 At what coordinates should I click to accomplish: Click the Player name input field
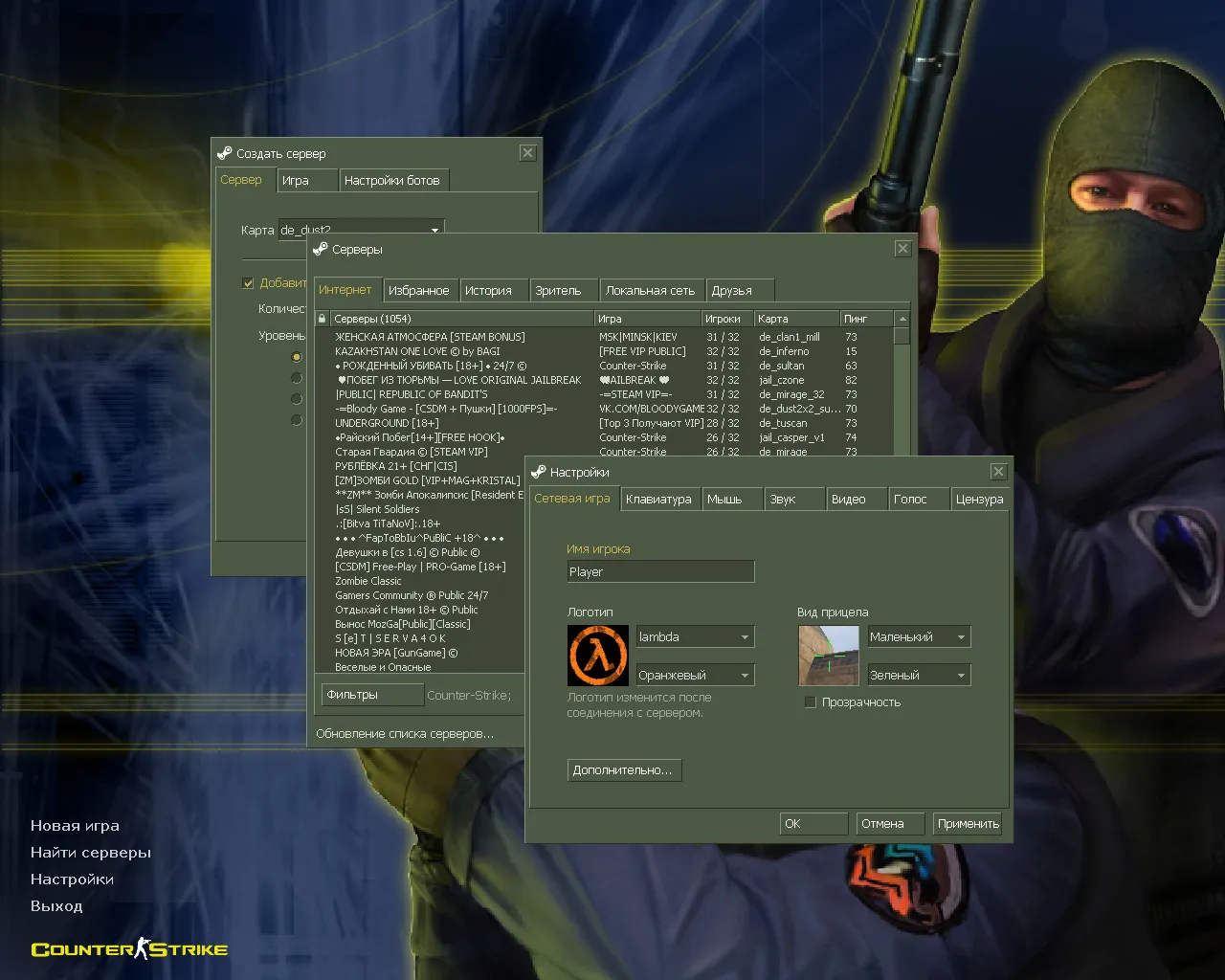tap(660, 571)
